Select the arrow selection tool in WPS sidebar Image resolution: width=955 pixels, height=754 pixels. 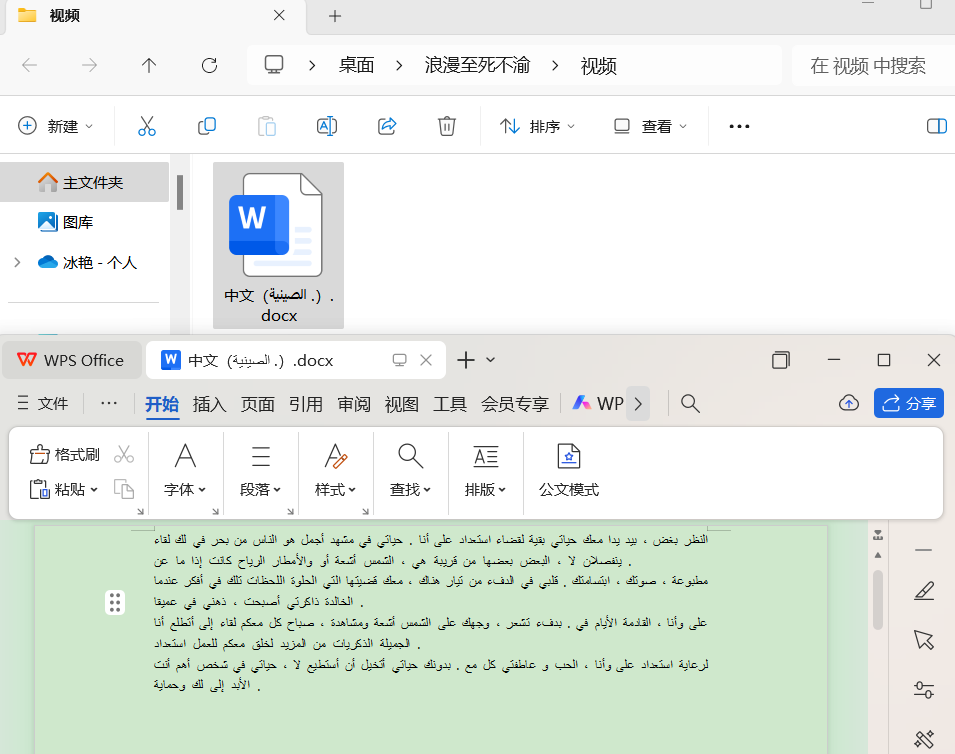coord(924,640)
